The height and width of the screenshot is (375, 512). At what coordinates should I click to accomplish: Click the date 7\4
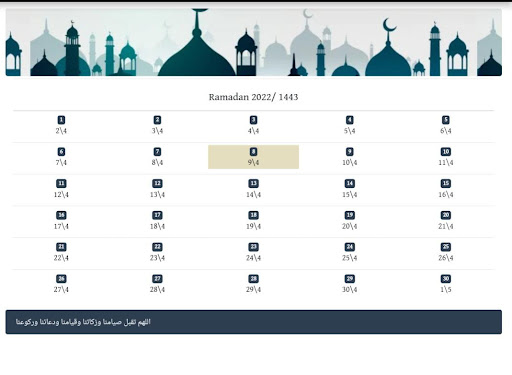61,163
